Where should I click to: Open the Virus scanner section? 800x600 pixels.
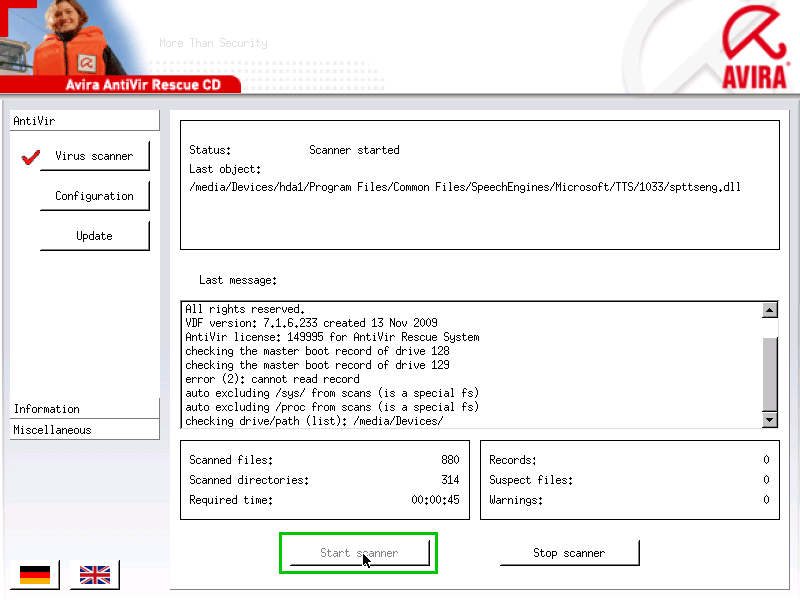[x=94, y=156]
